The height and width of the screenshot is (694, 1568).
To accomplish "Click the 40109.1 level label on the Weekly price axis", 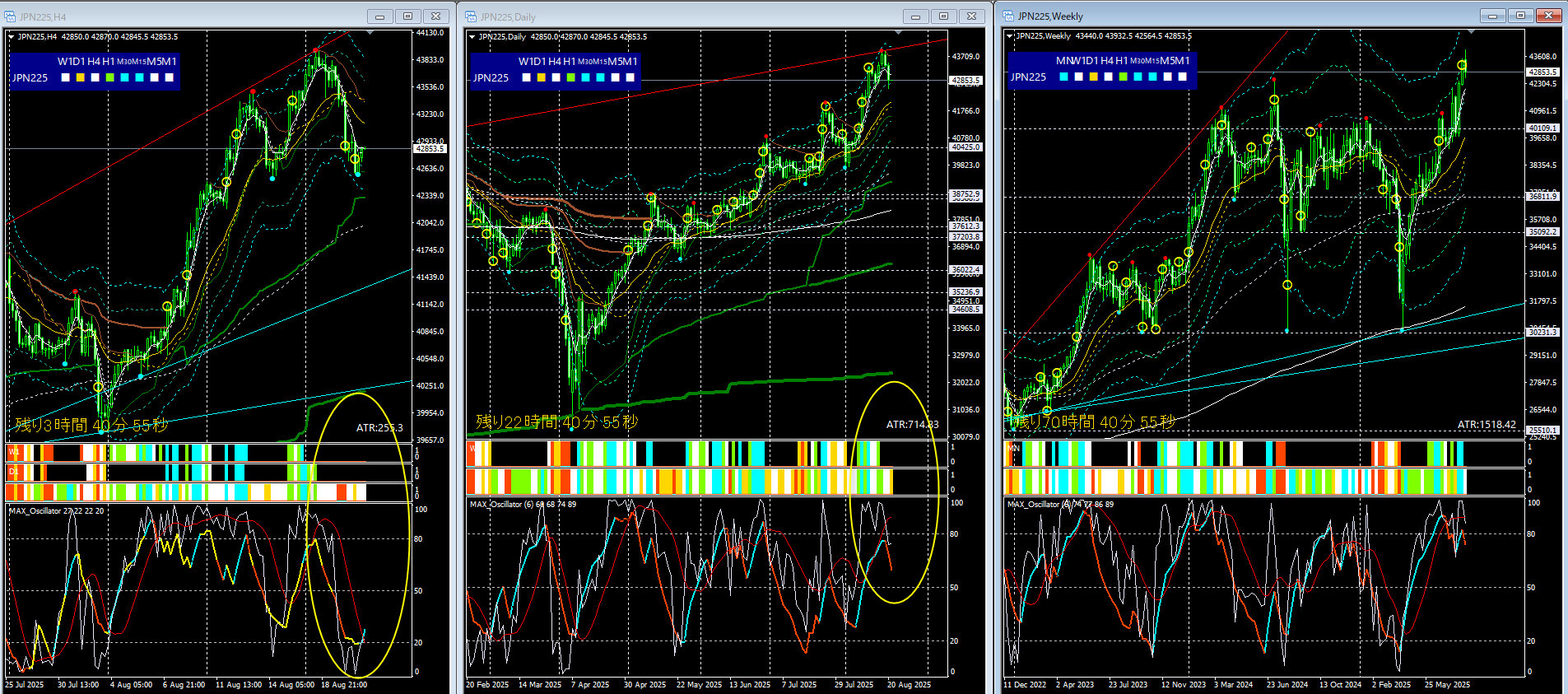I will tap(1542, 128).
